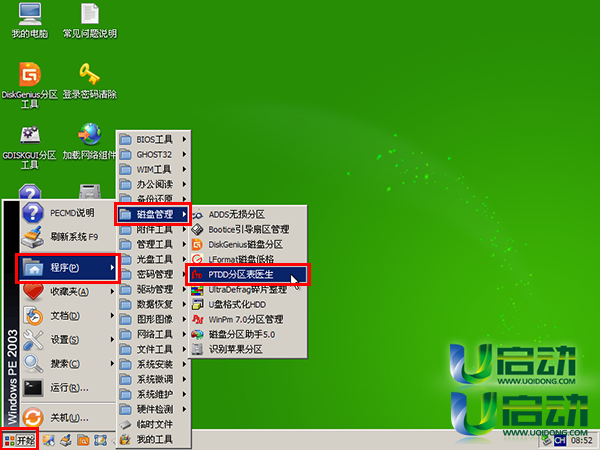Launch LFormat磁盘低格

(248, 259)
